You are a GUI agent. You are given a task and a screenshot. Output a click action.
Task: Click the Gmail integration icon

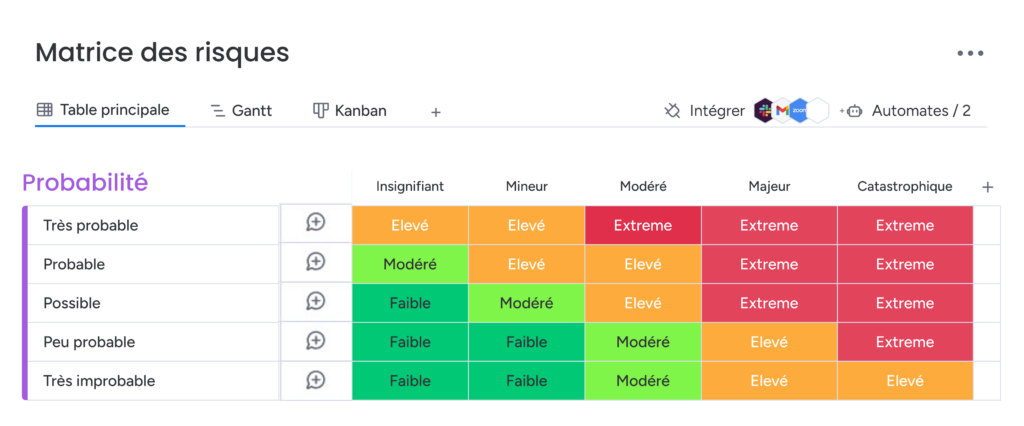(782, 111)
